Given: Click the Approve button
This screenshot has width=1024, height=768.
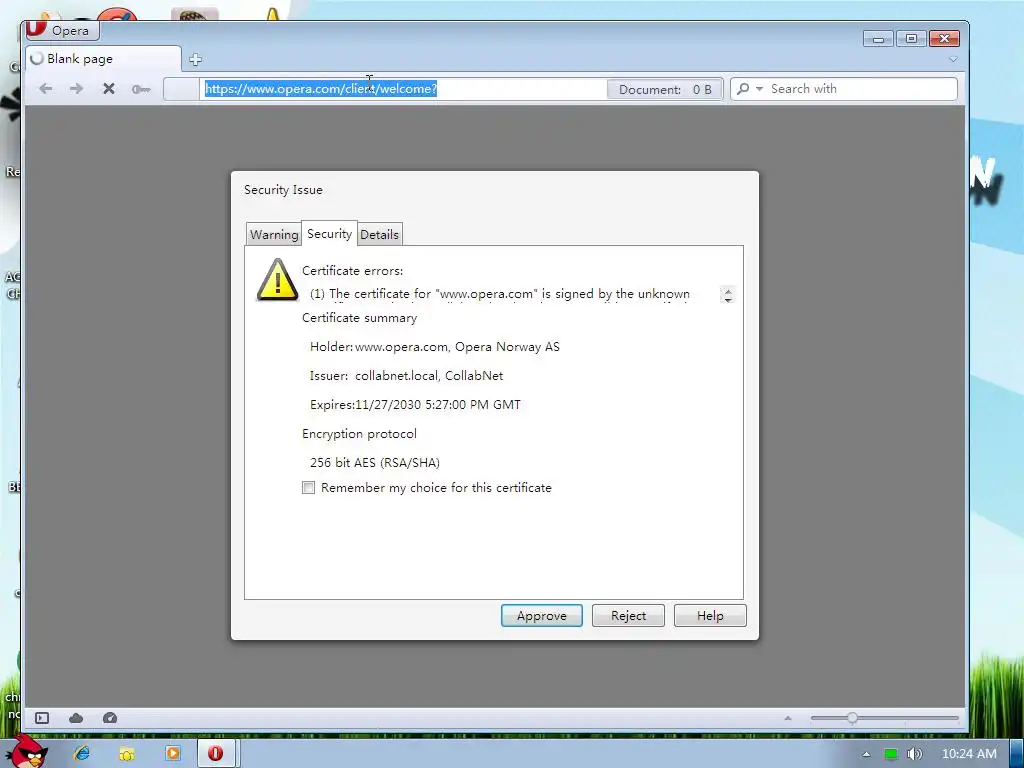Looking at the screenshot, I should (541, 616).
